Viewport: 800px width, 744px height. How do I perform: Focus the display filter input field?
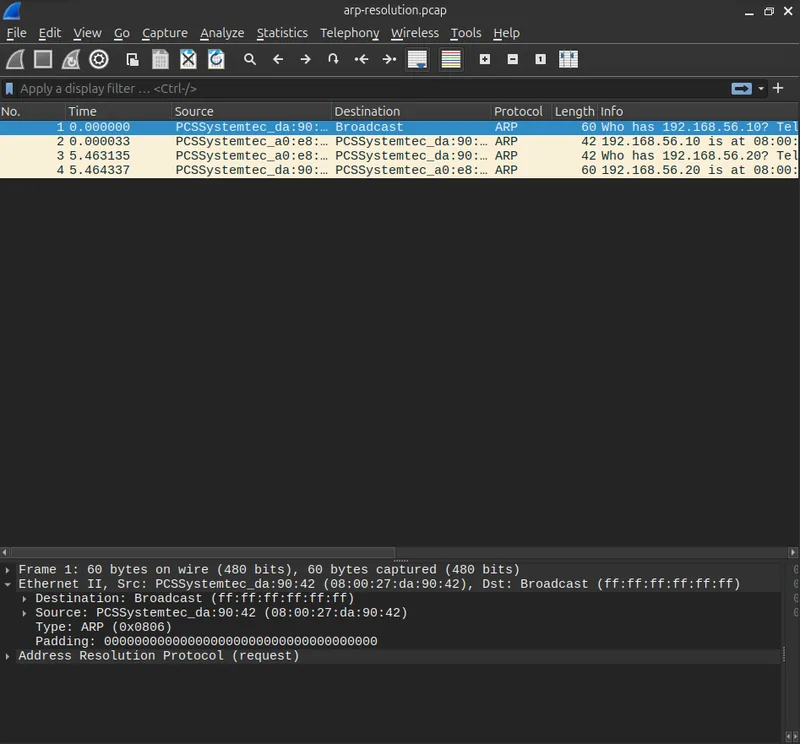pyautogui.click(x=372, y=89)
